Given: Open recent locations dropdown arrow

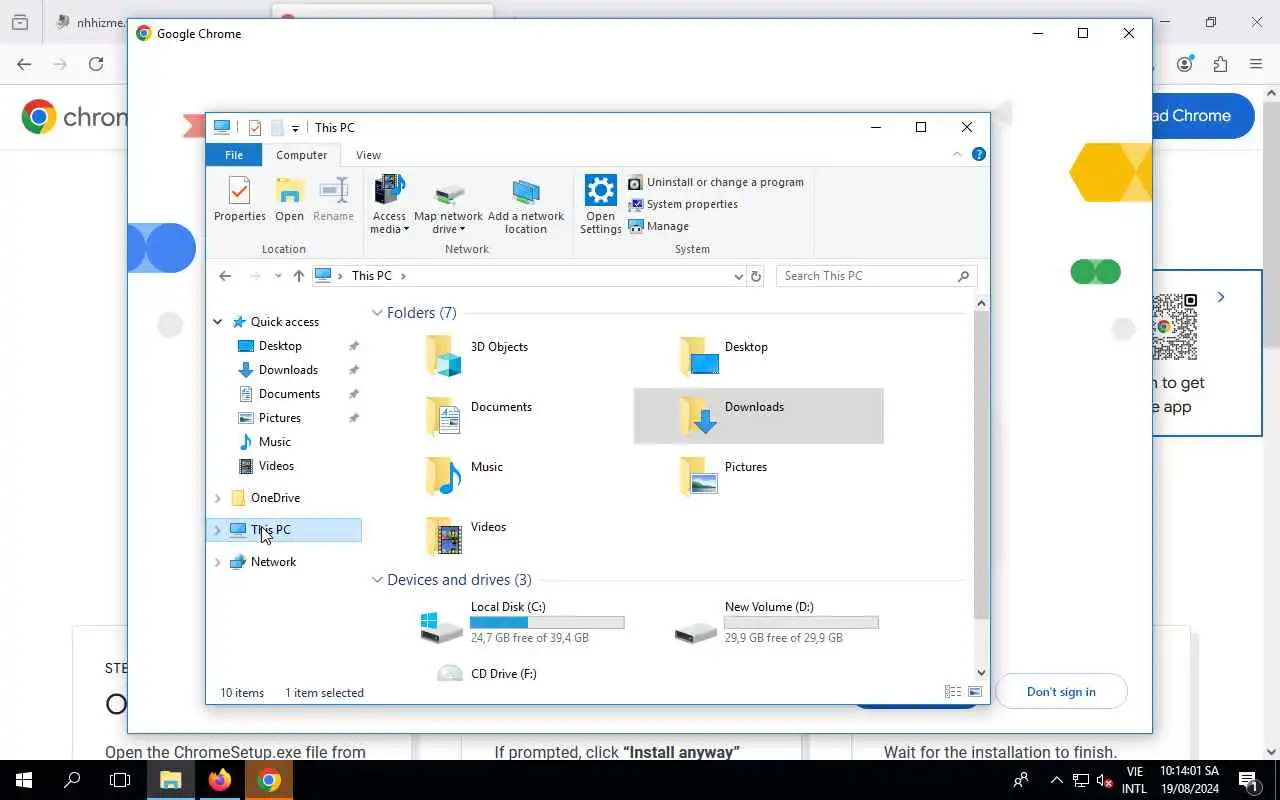Looking at the screenshot, I should pos(278,276).
